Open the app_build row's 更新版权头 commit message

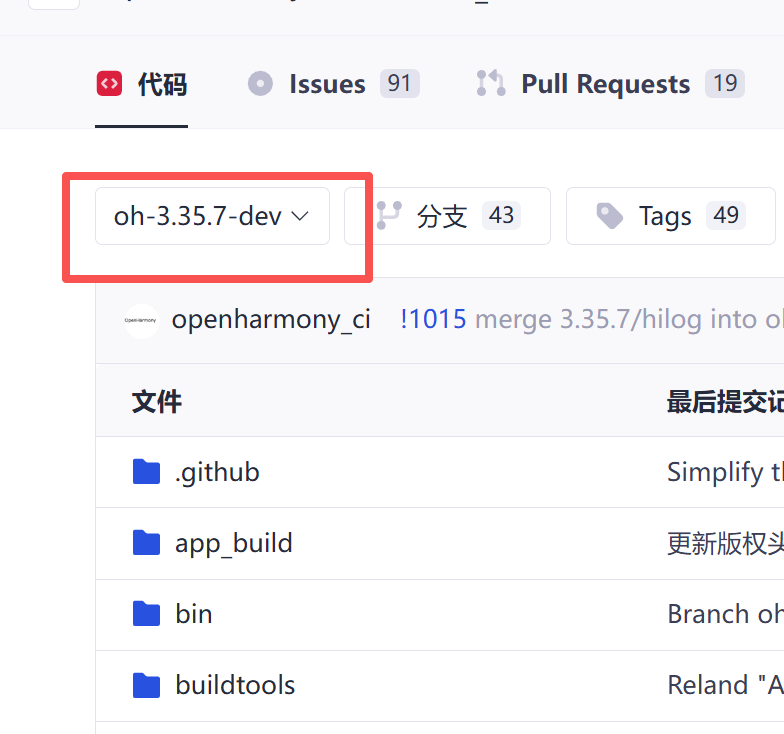(x=726, y=544)
